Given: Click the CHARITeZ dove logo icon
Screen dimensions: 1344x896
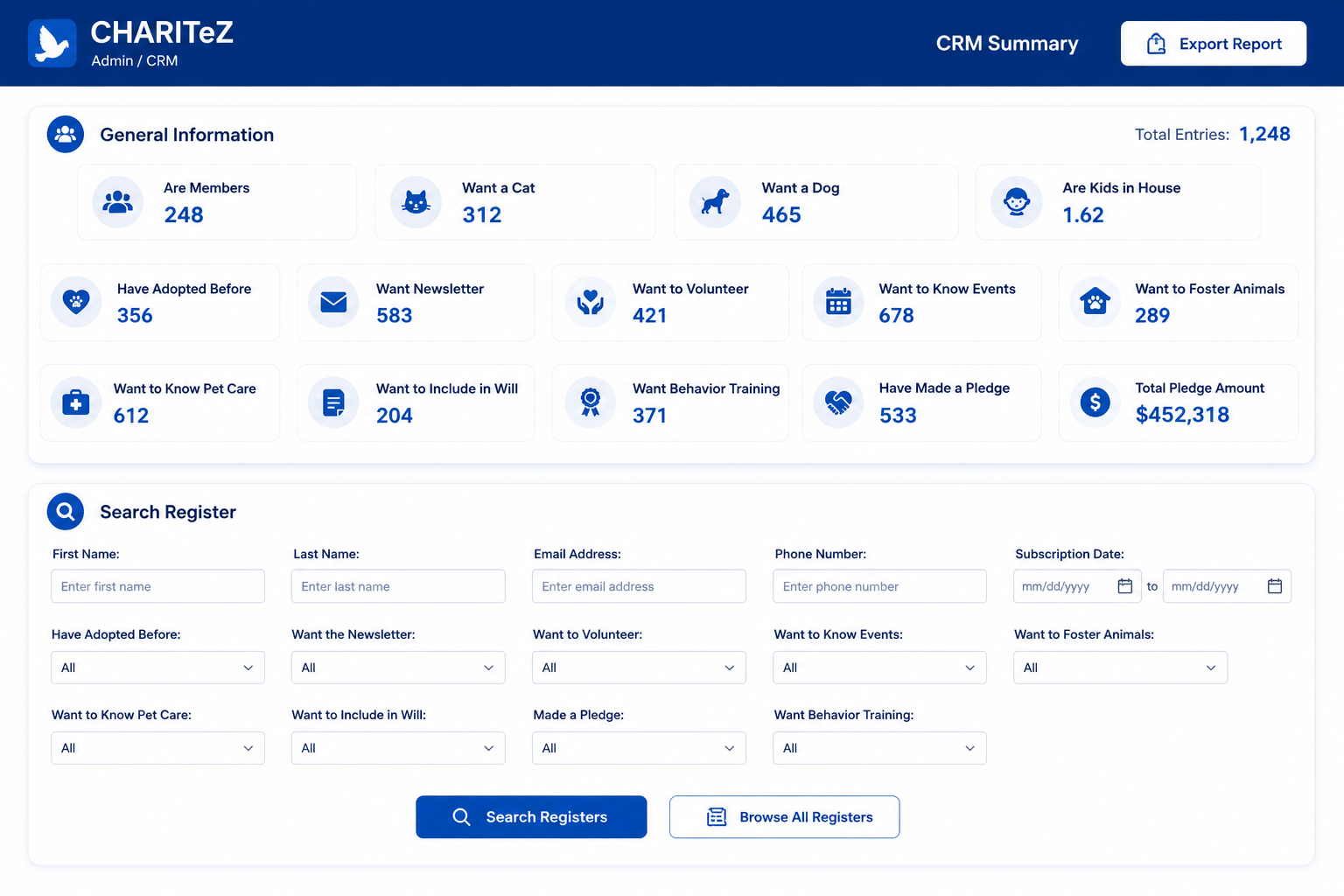Looking at the screenshot, I should [52, 44].
